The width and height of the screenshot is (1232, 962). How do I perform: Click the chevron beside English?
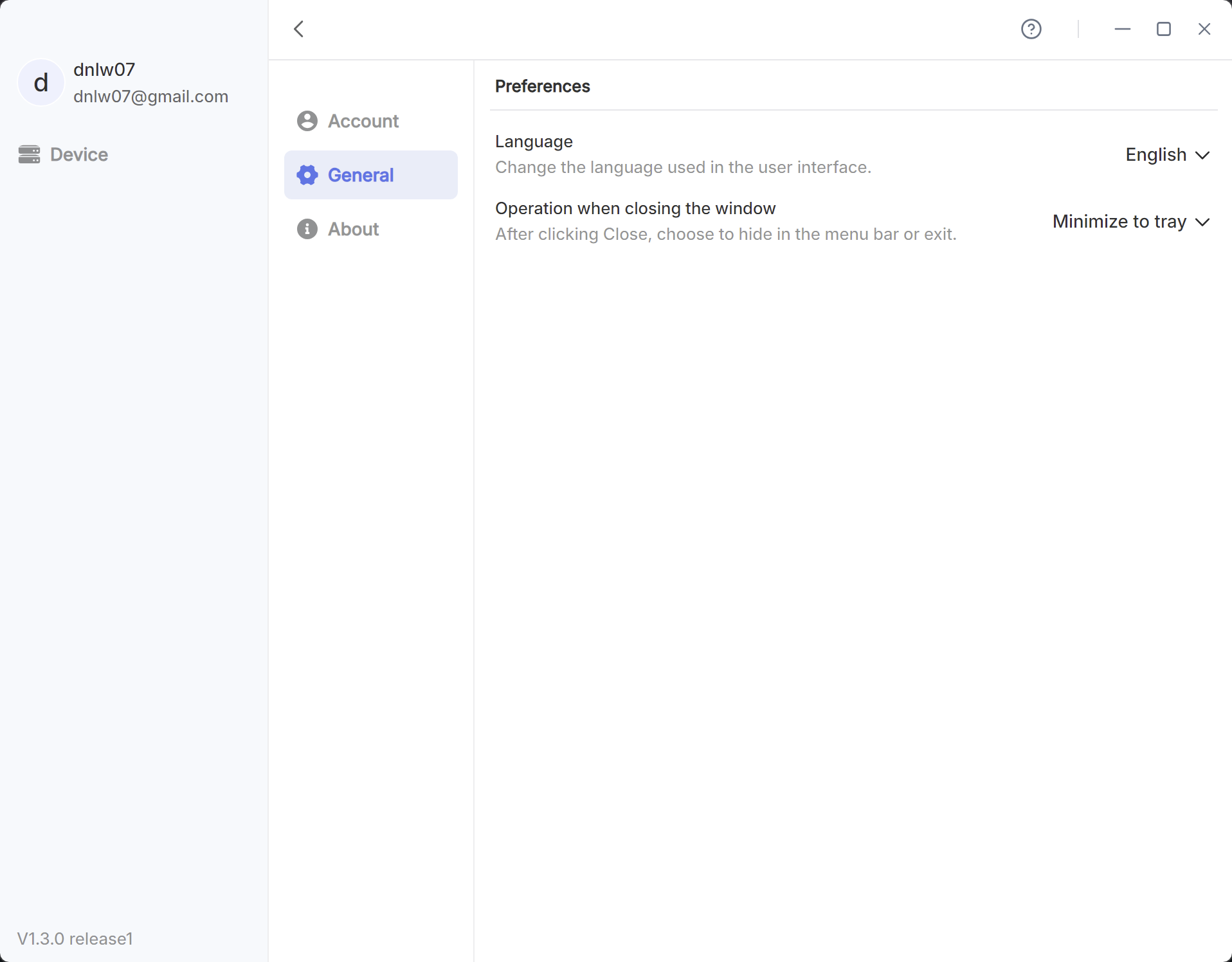point(1202,156)
